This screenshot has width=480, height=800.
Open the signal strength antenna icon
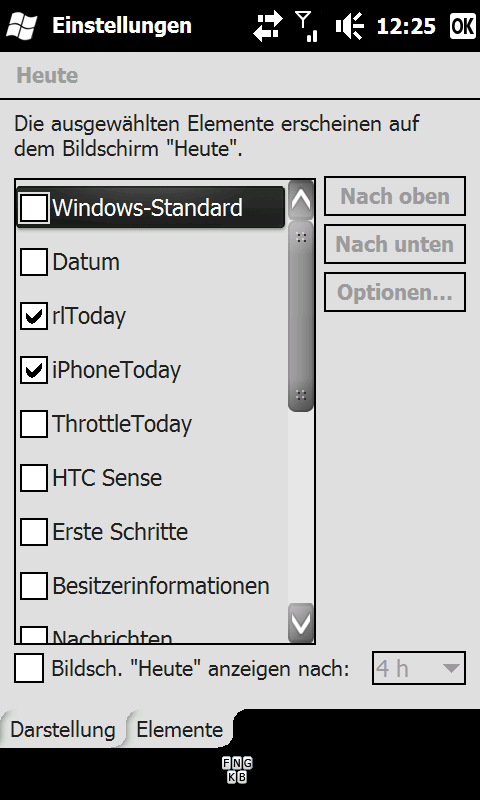click(x=307, y=26)
